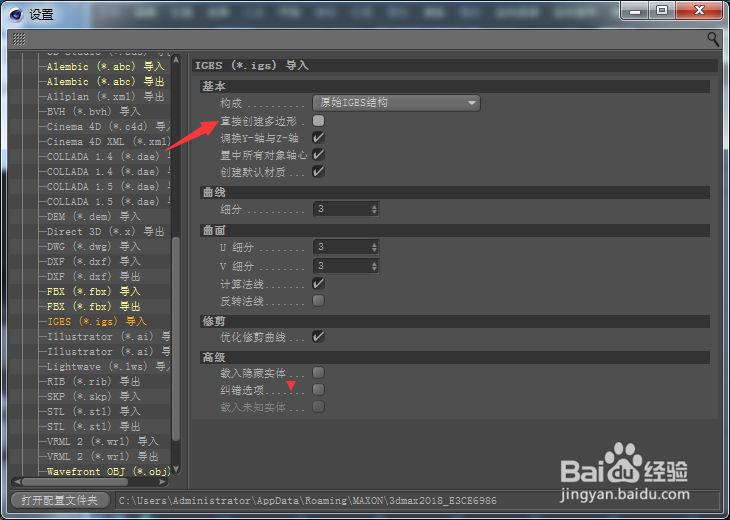Click the 高级 section header
Image resolution: width=730 pixels, height=520 pixels.
(455, 357)
